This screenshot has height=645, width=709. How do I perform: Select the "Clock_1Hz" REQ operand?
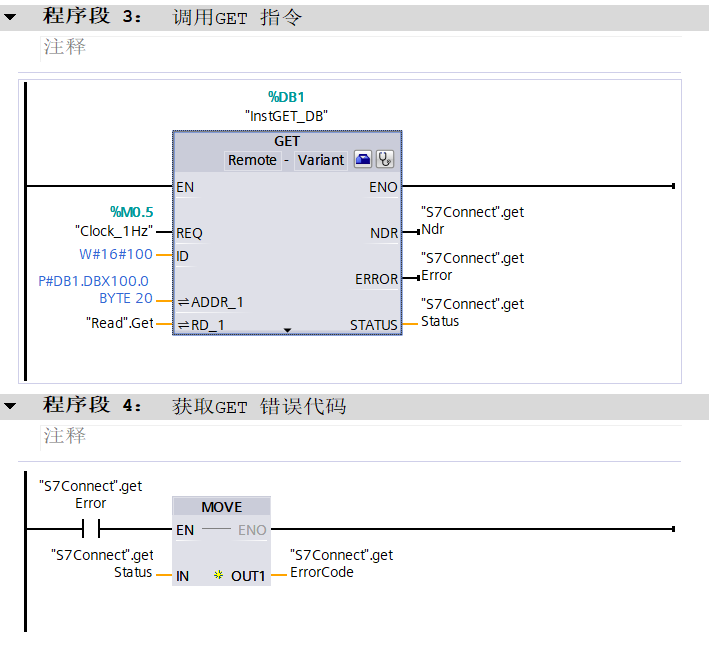click(114, 232)
